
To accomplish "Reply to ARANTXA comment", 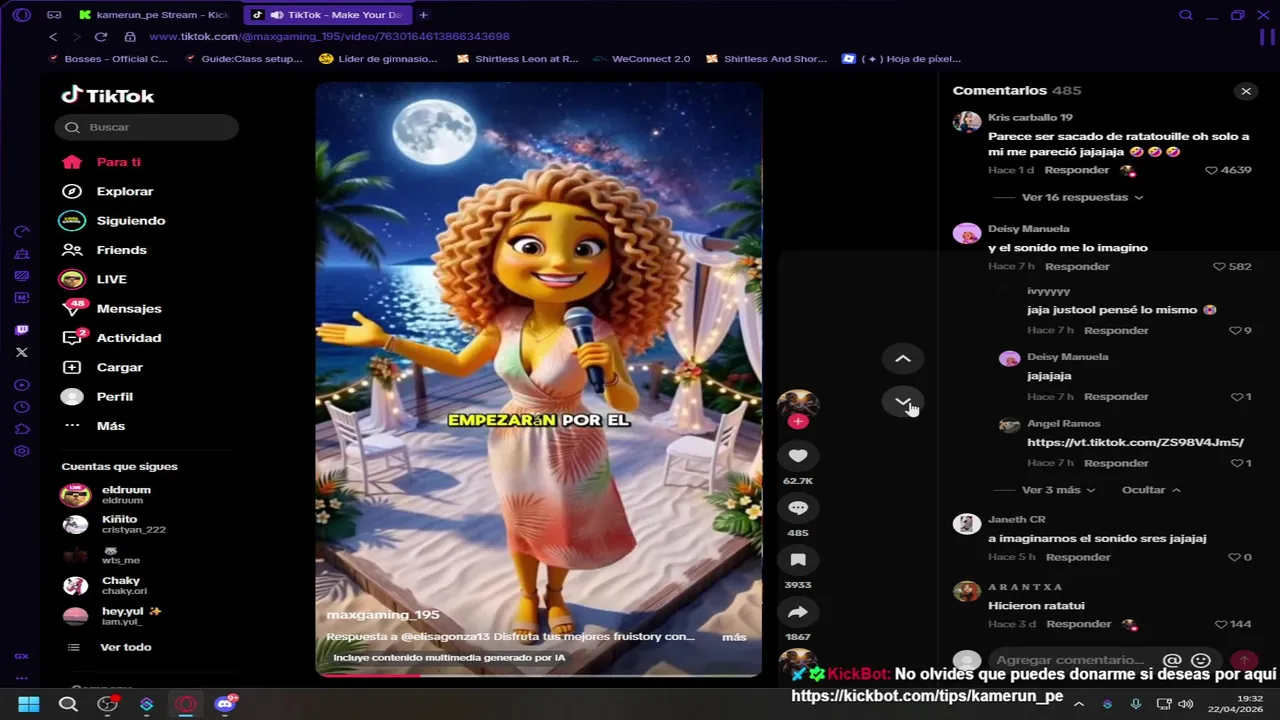I will pyautogui.click(x=1078, y=624).
